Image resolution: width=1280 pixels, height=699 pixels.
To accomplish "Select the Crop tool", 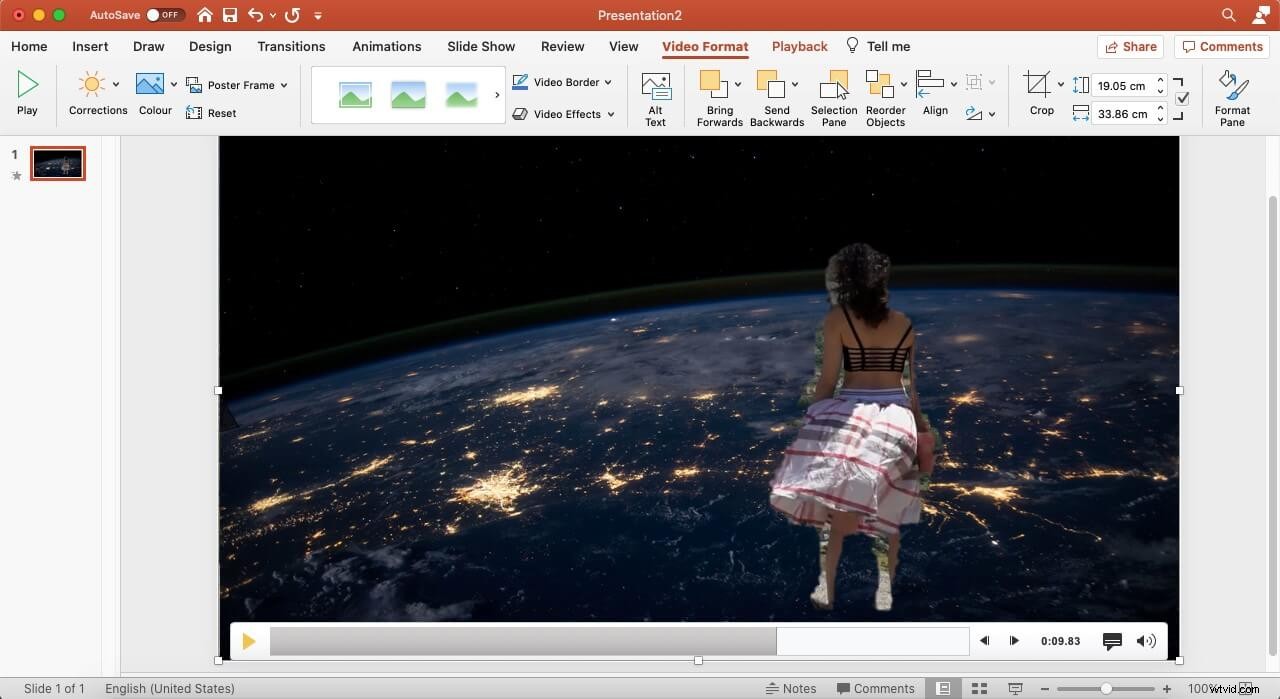I will [1041, 95].
